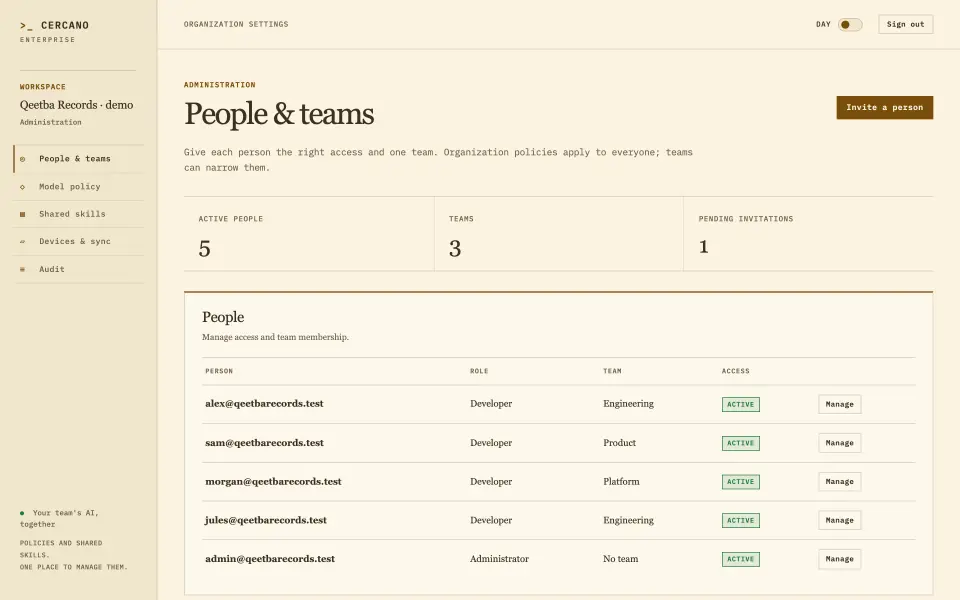The height and width of the screenshot is (600, 960).
Task: Click the PERSON column header
Action: pos(219,371)
